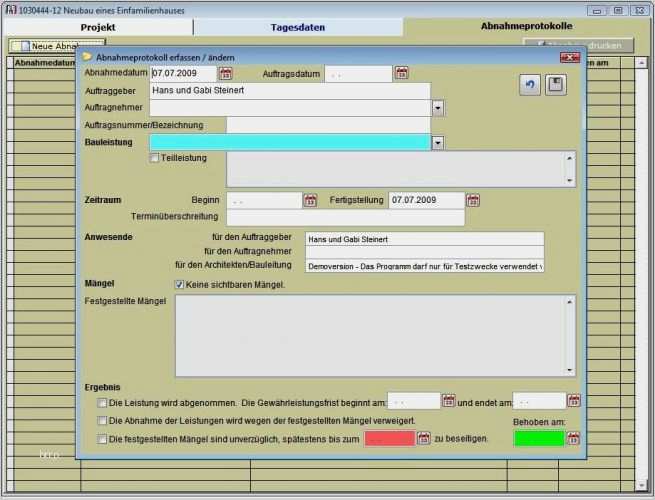Check 'Die Leistung wird abgenommen' option
The height and width of the screenshot is (500, 655).
[102, 402]
